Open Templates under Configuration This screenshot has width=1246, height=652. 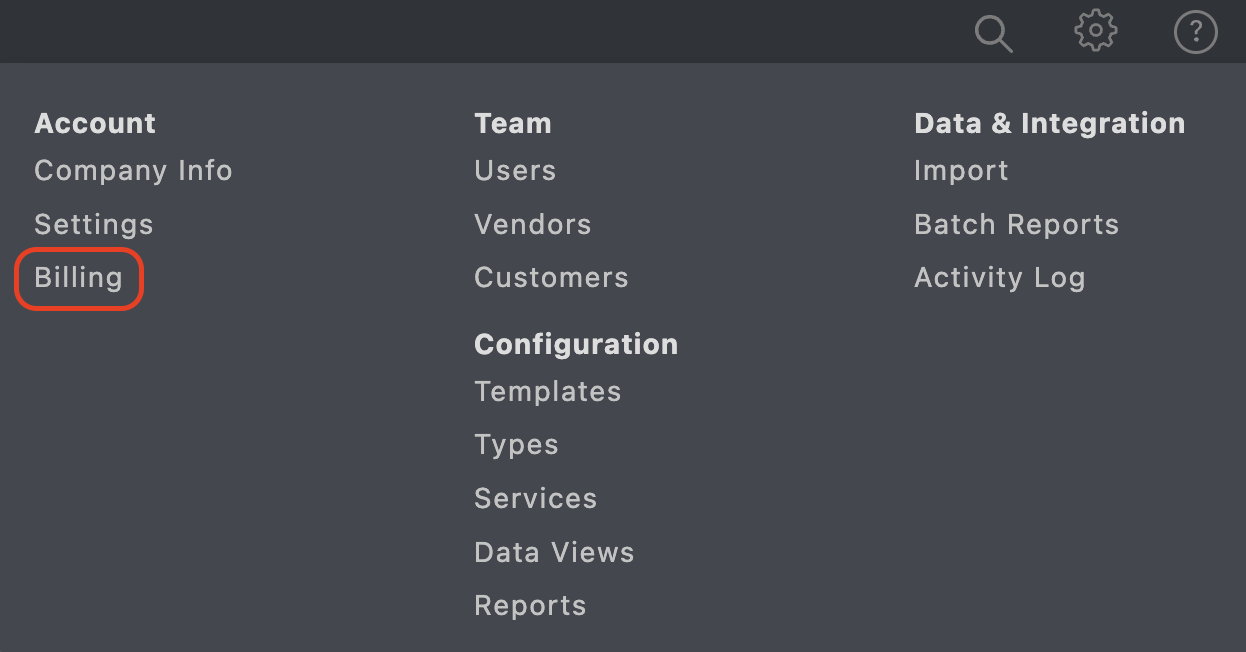(x=548, y=392)
